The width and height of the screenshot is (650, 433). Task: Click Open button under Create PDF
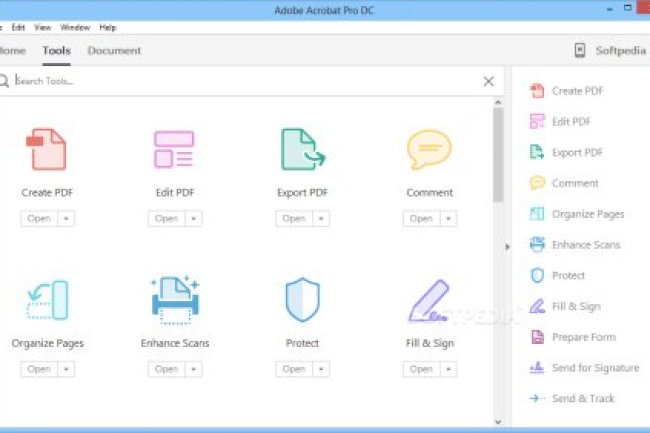(x=39, y=218)
